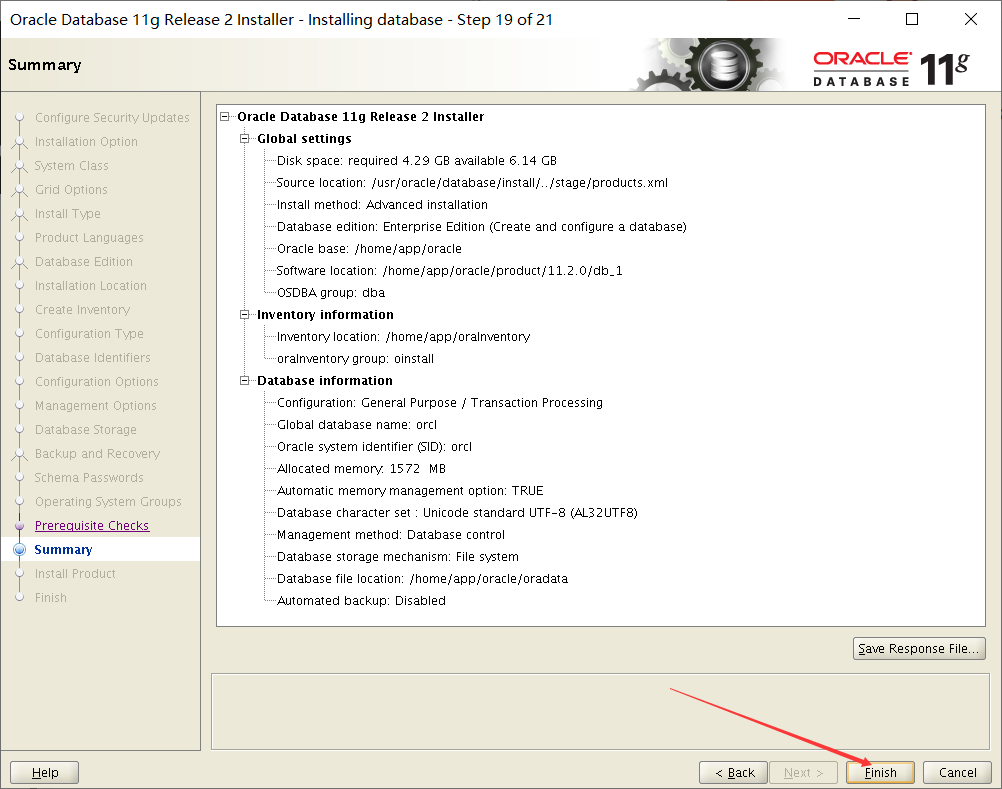Select the Installation Option step
Image resolution: width=1002 pixels, height=789 pixels.
[x=86, y=142]
